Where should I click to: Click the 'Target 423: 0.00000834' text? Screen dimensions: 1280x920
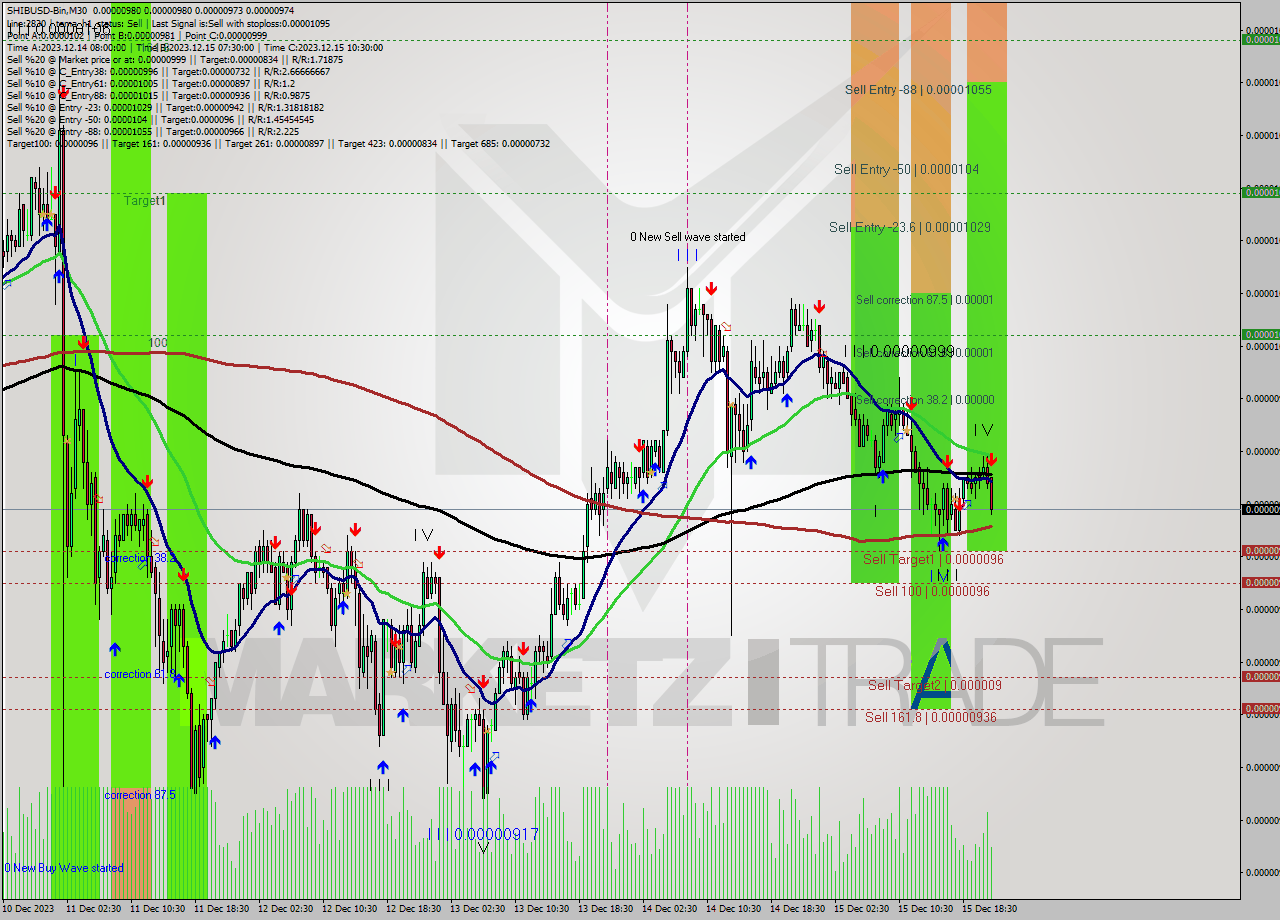pyautogui.click(x=387, y=143)
